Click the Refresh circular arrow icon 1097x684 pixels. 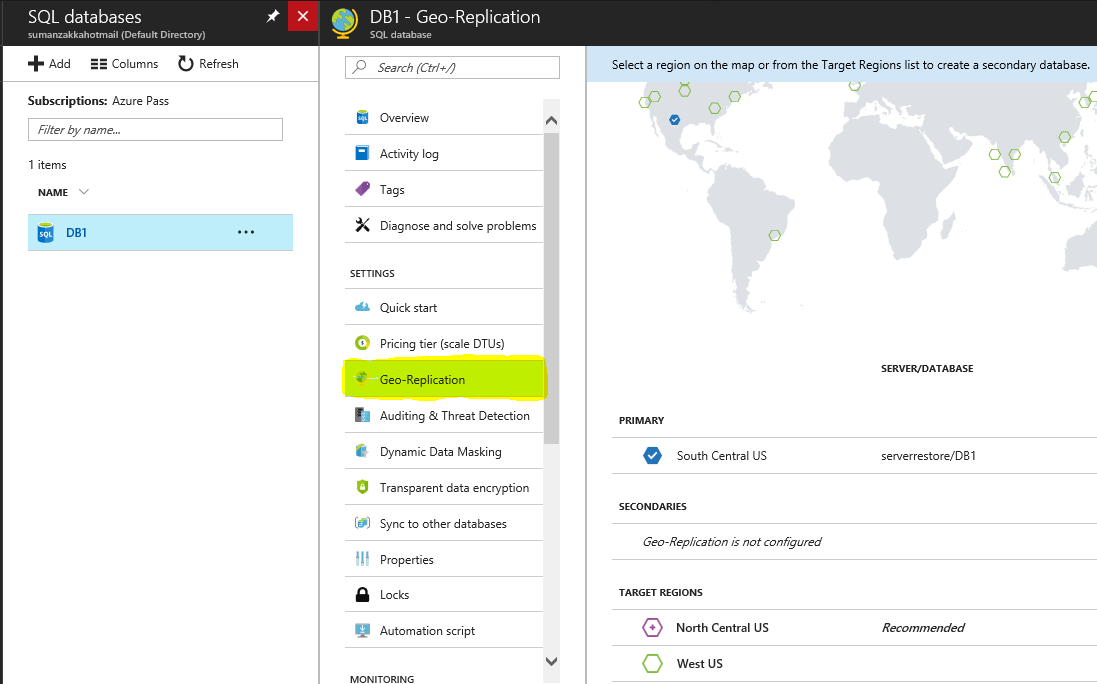pos(185,64)
